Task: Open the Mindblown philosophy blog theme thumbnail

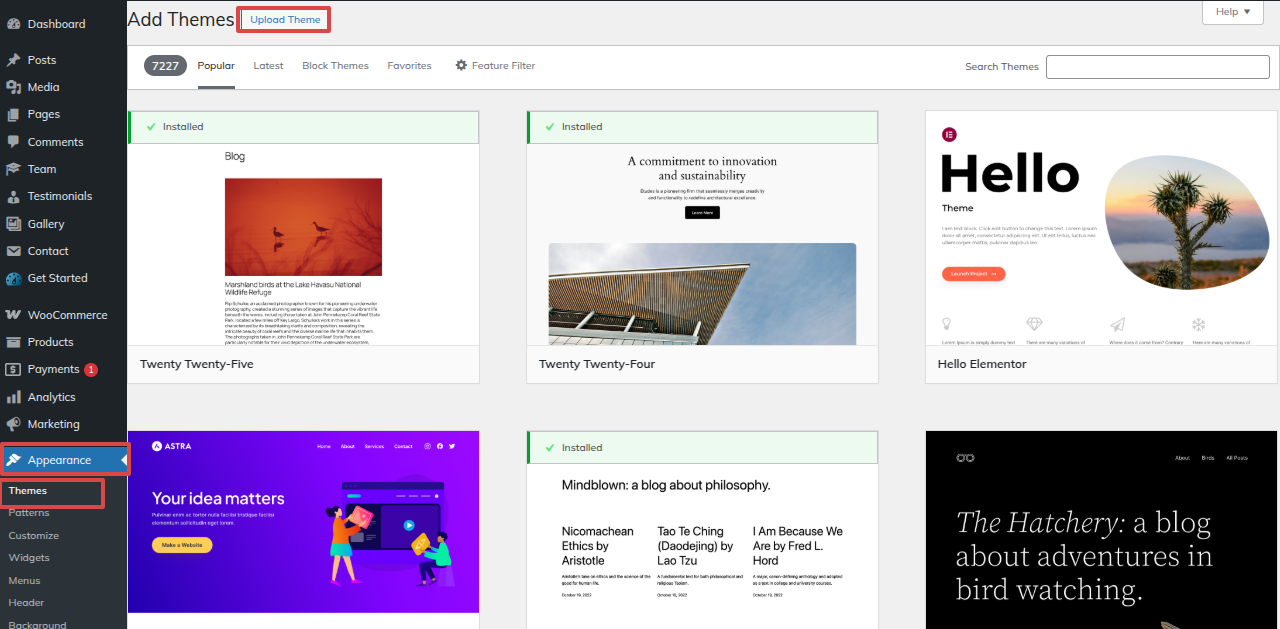Action: 703,546
